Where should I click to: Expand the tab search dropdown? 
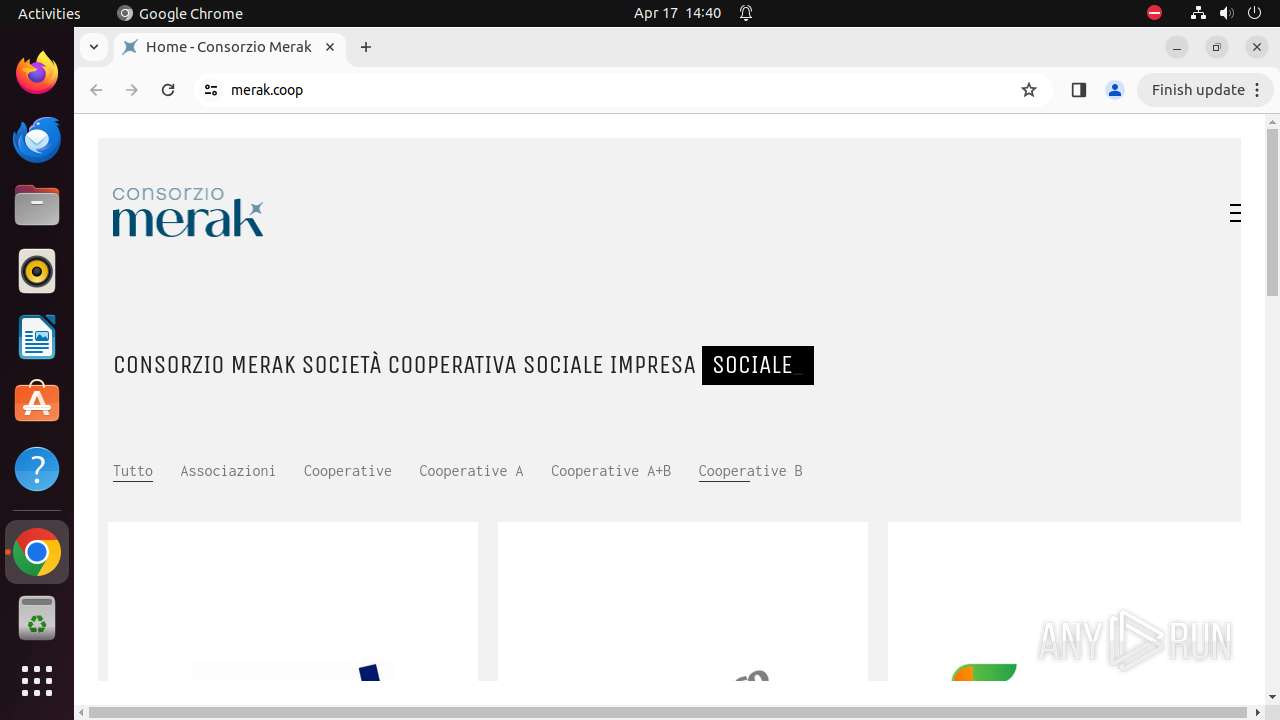93,47
